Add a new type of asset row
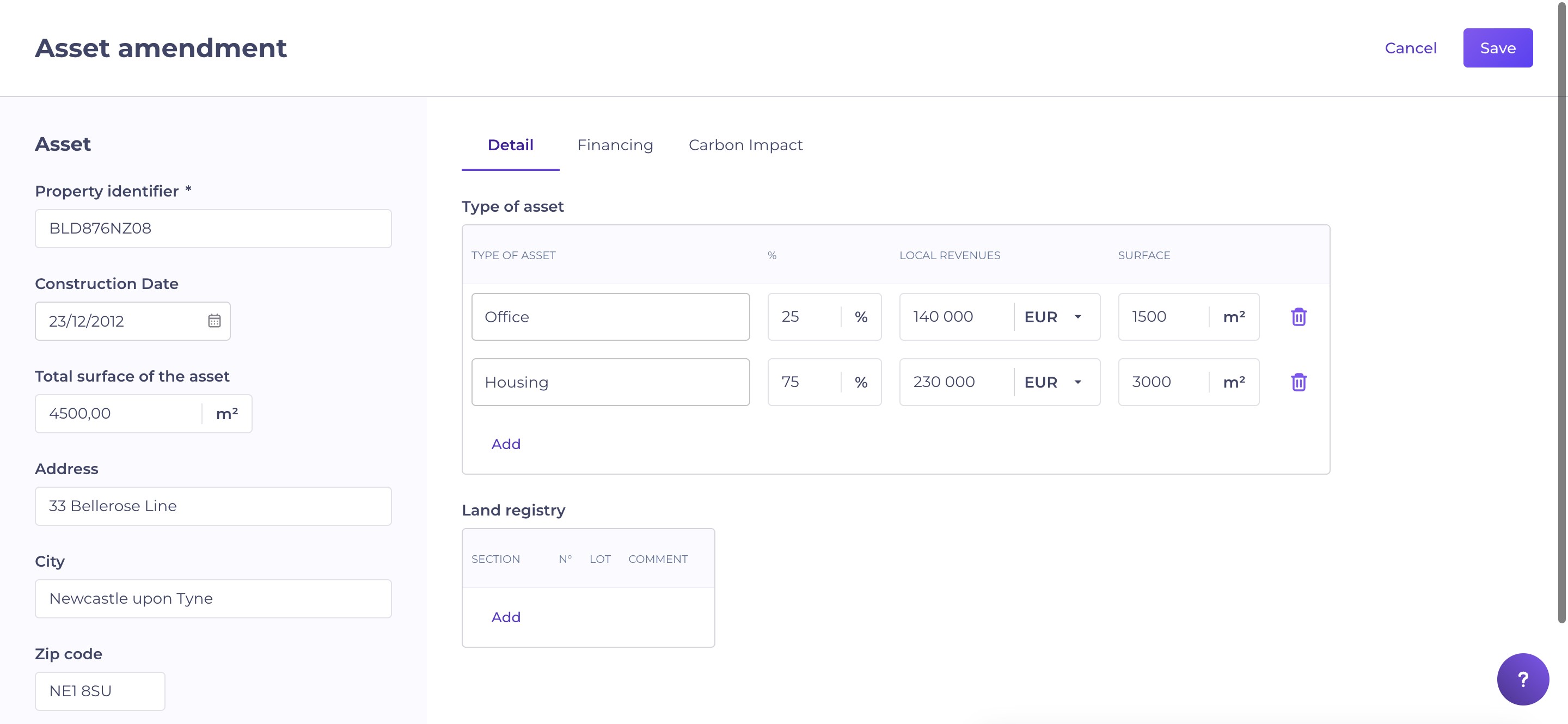 pos(505,444)
